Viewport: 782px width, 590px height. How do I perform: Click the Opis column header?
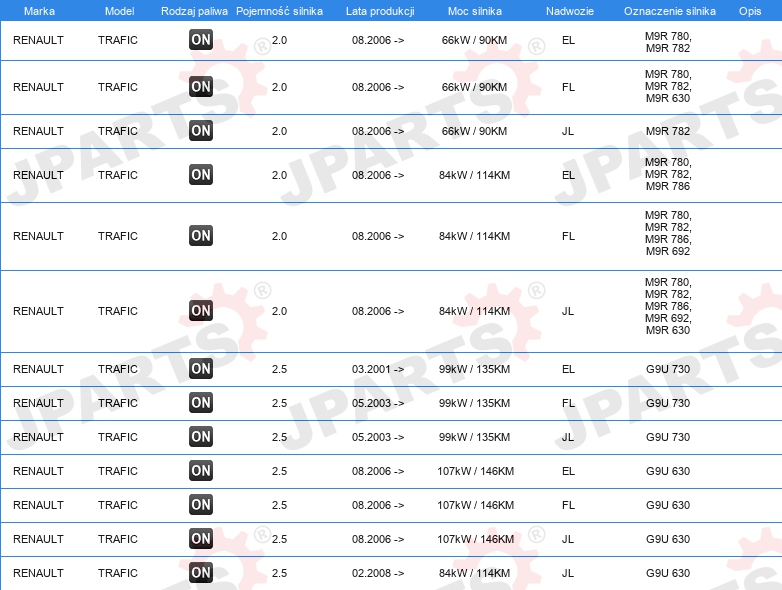750,11
